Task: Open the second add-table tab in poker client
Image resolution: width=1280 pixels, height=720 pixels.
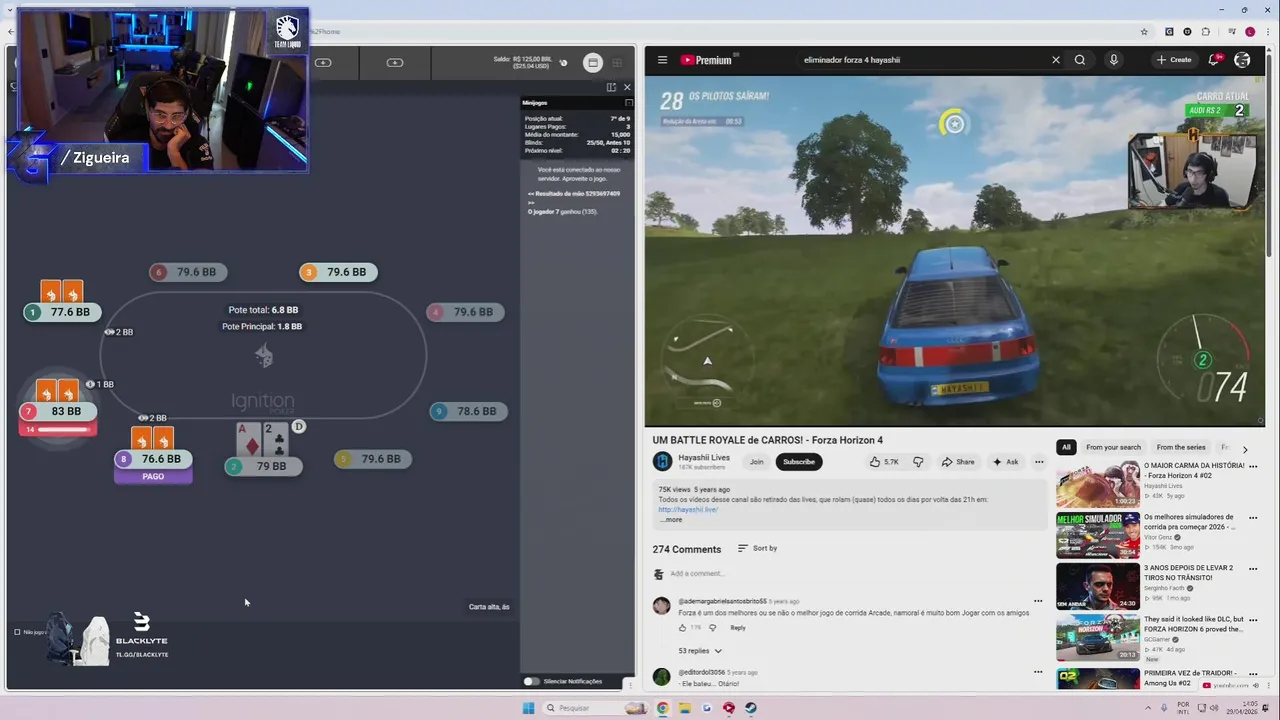Action: pyautogui.click(x=323, y=62)
